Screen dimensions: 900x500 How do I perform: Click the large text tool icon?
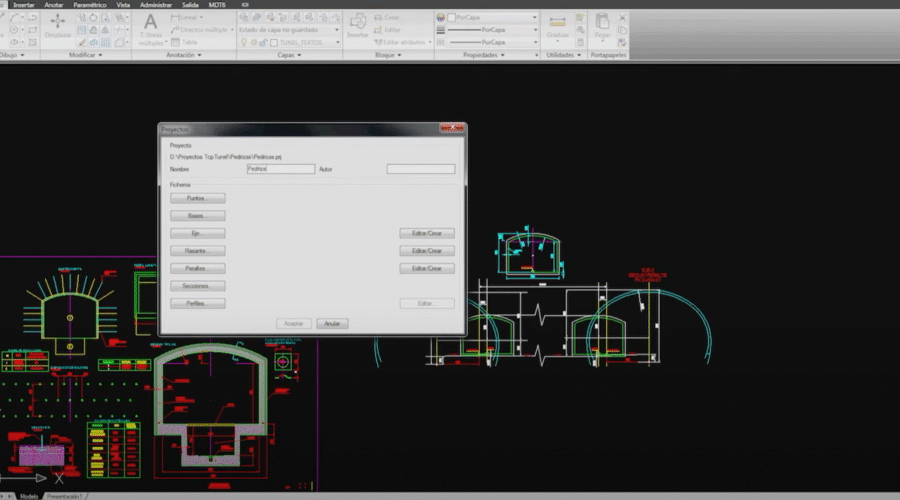coord(150,22)
